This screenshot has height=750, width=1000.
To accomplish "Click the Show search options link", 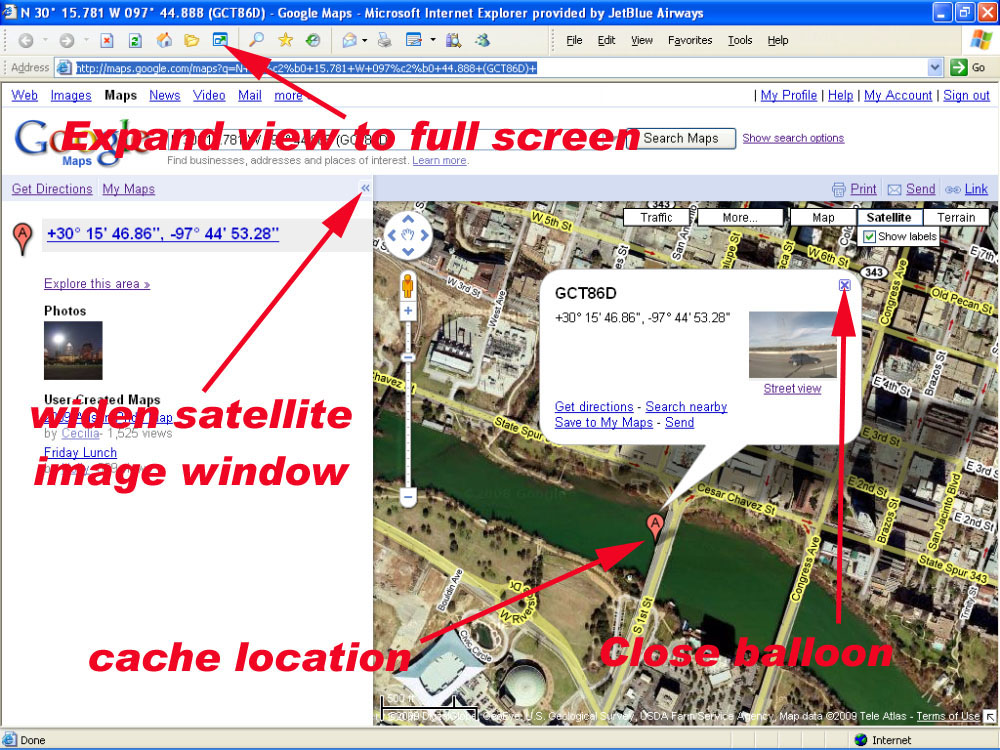I will [793, 138].
